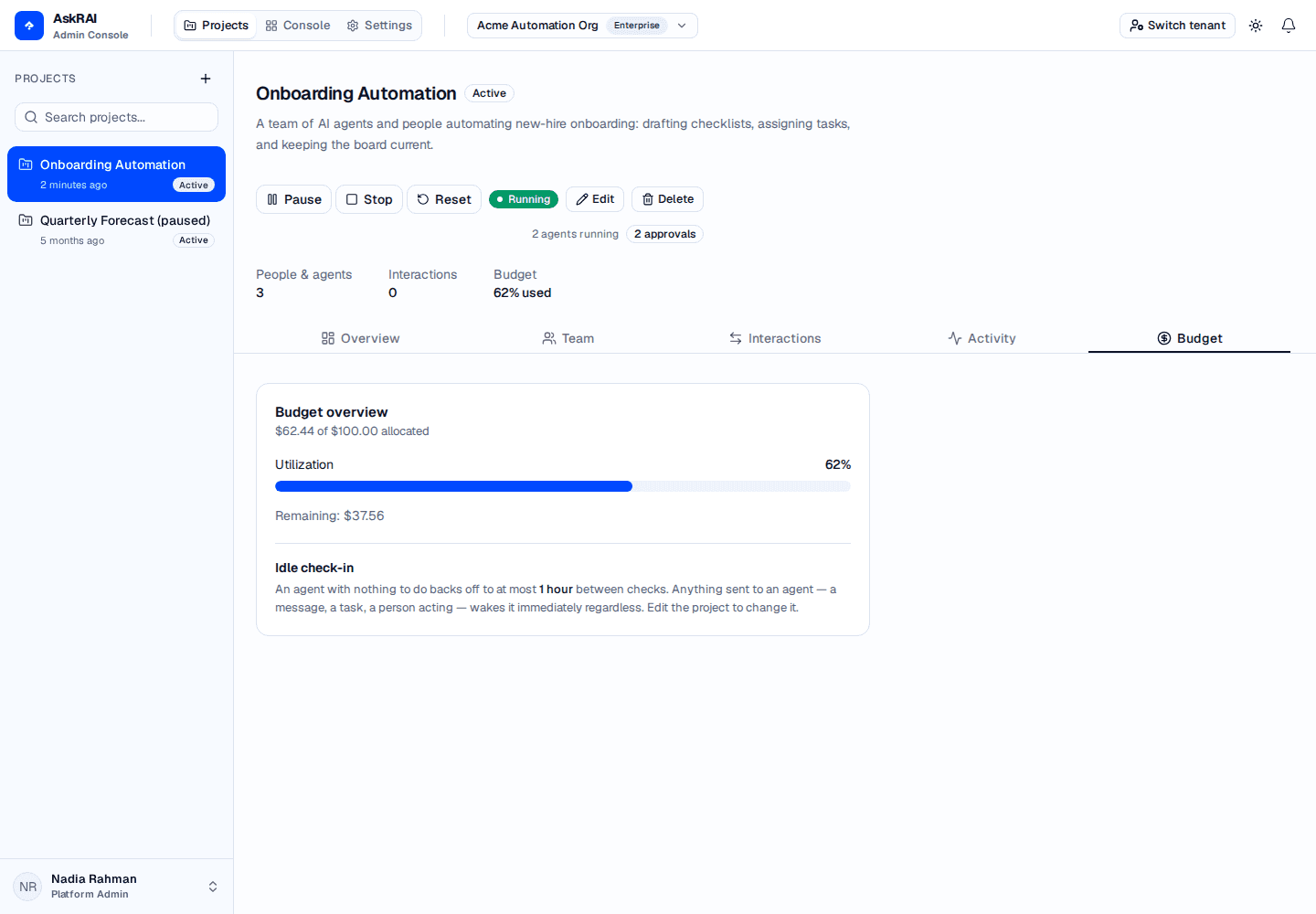The width and height of the screenshot is (1316, 914).
Task: Select Quarterly Forecast (paused) project
Action: tap(116, 229)
